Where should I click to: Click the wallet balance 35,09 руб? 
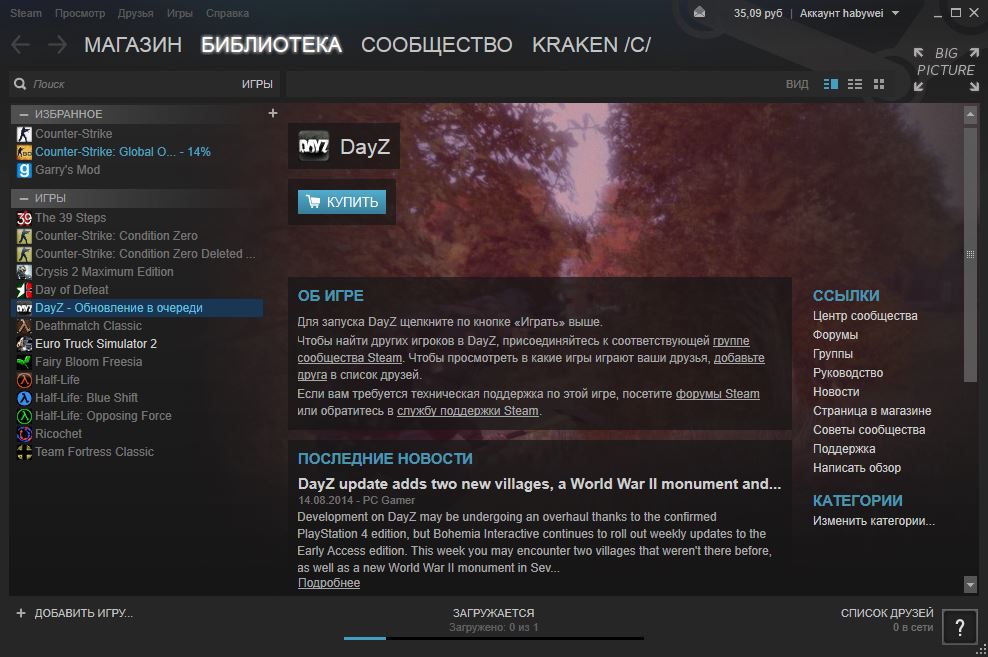click(758, 13)
